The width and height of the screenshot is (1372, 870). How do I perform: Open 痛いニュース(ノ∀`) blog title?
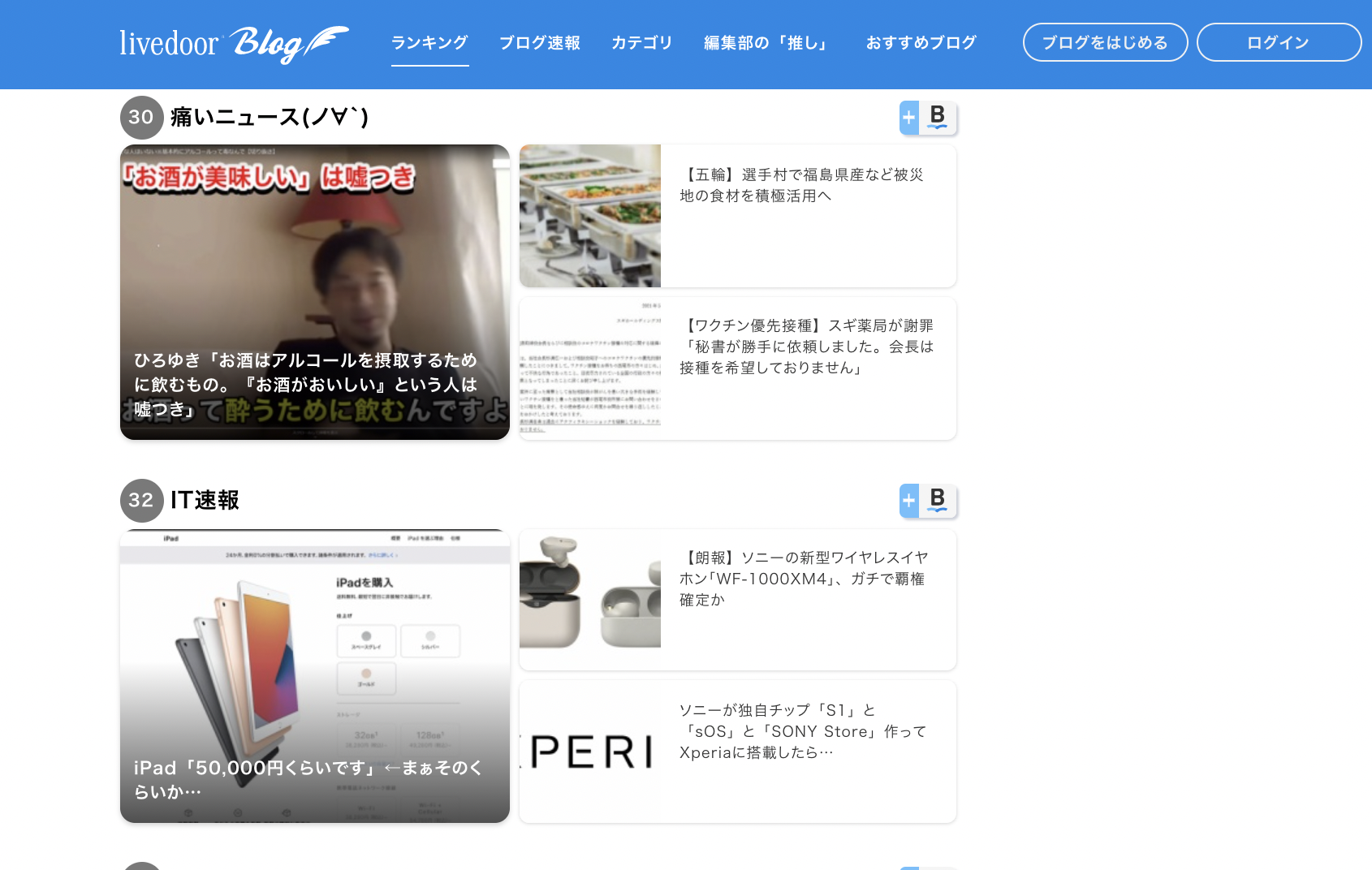pyautogui.click(x=270, y=117)
